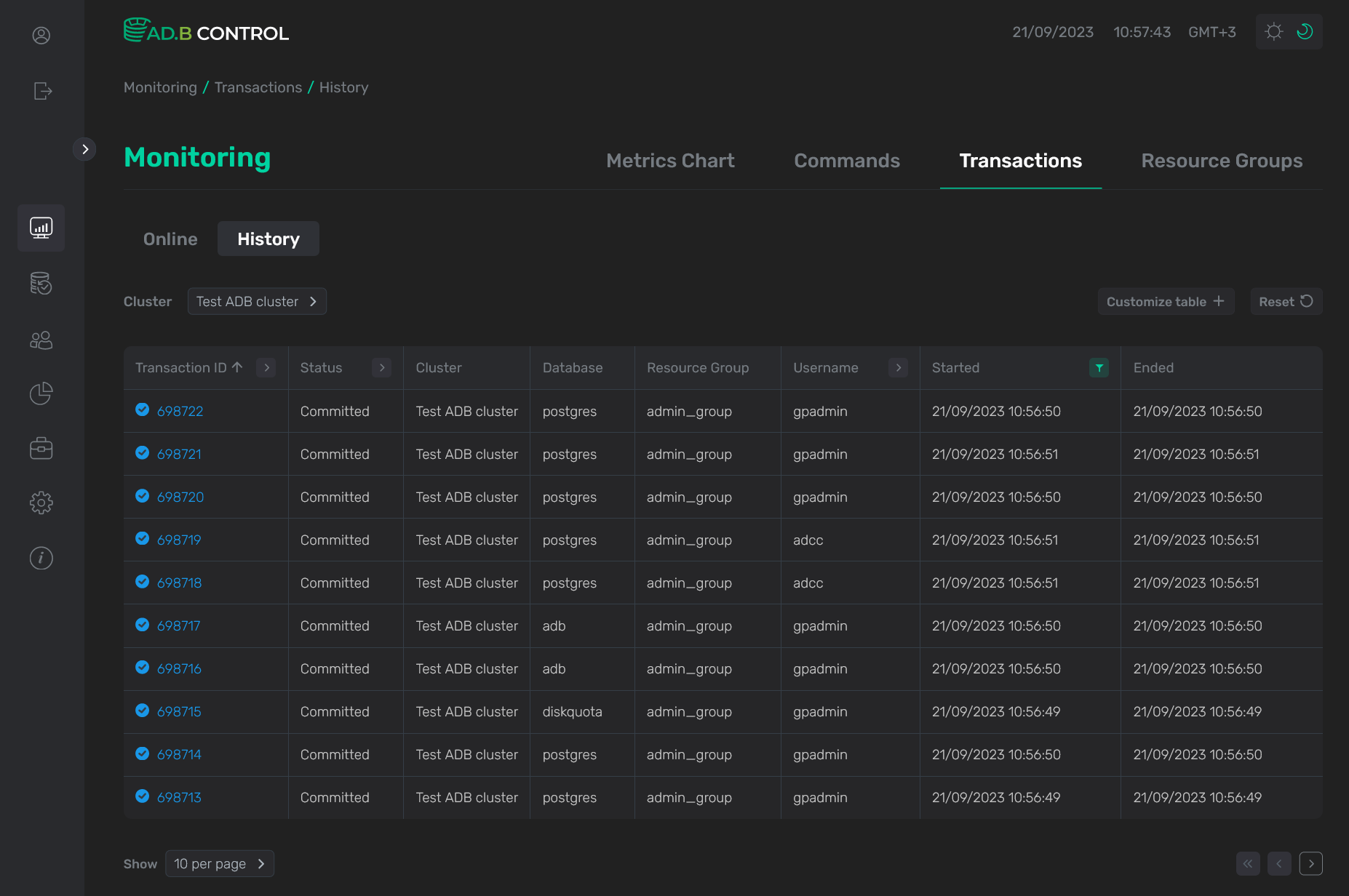Open transaction 698722 details link
The height and width of the screenshot is (896, 1349).
(179, 411)
